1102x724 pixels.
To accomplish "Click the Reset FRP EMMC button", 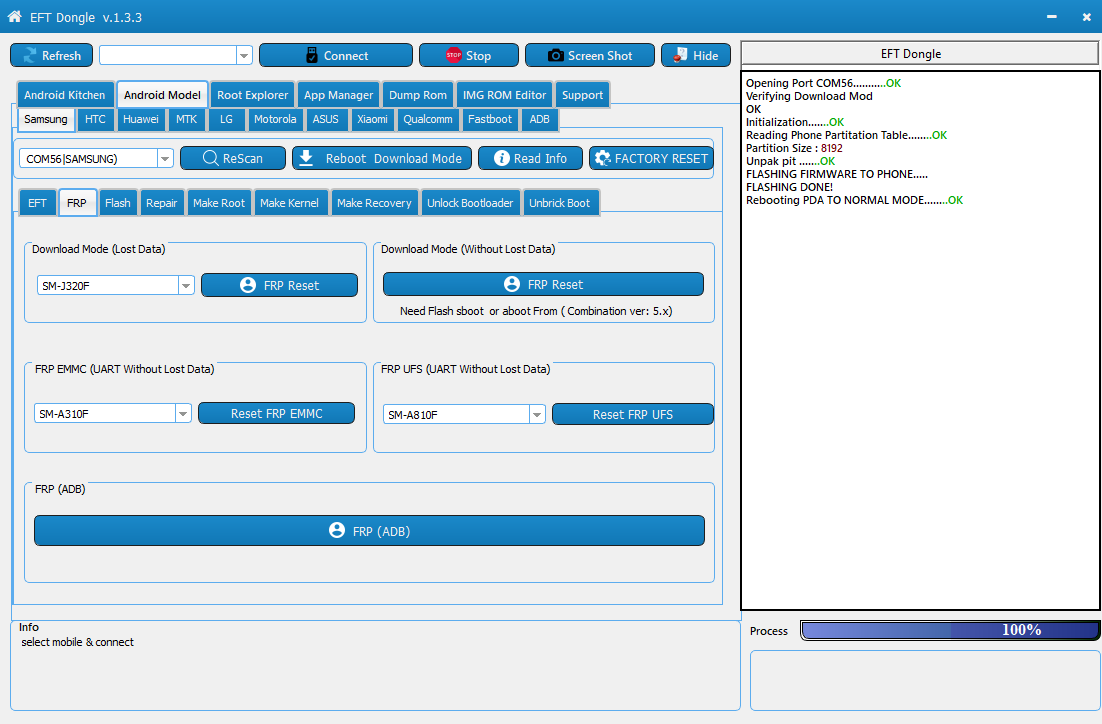I will point(276,413).
